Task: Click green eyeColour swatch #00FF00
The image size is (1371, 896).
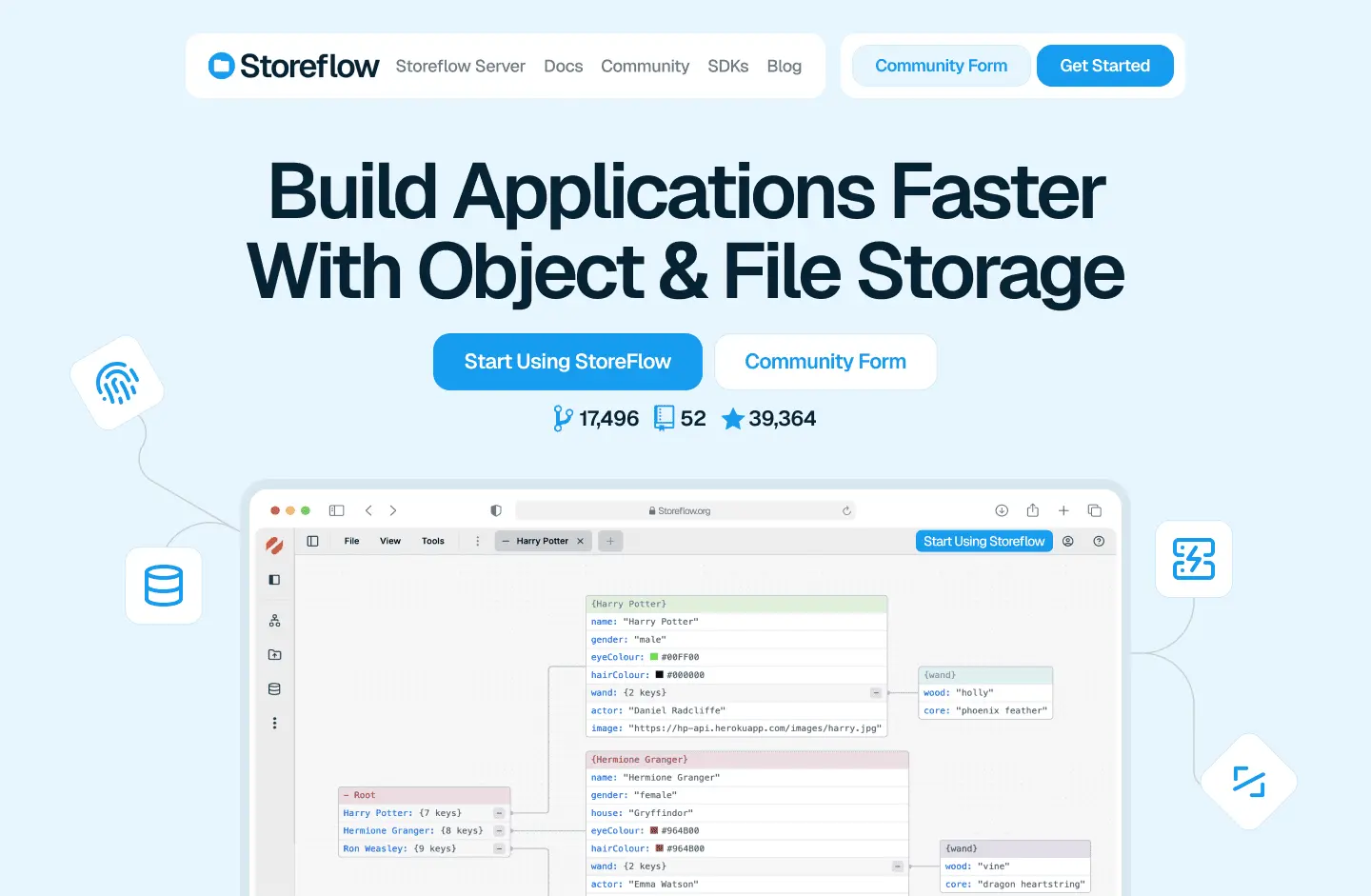Action: coord(654,657)
